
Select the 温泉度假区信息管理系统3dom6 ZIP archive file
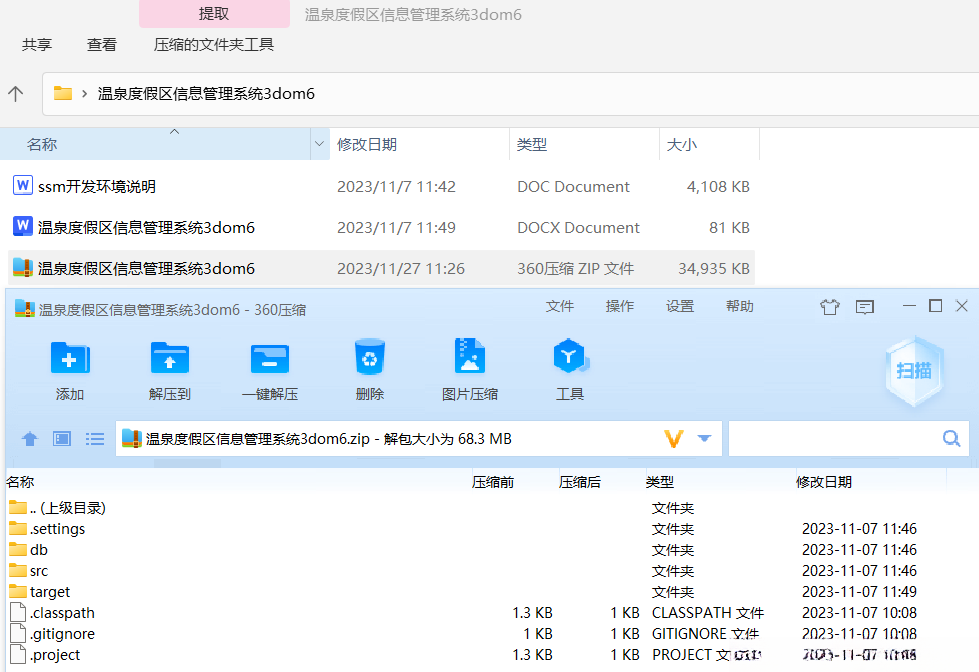(146, 269)
